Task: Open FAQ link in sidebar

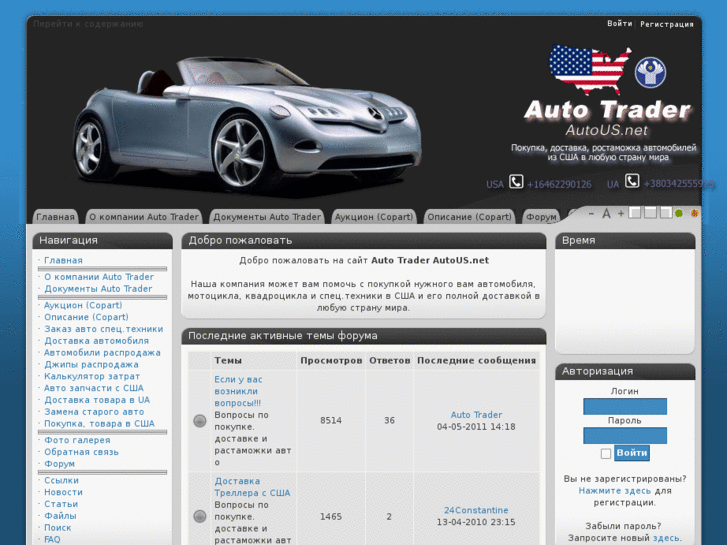Action: coord(52,539)
